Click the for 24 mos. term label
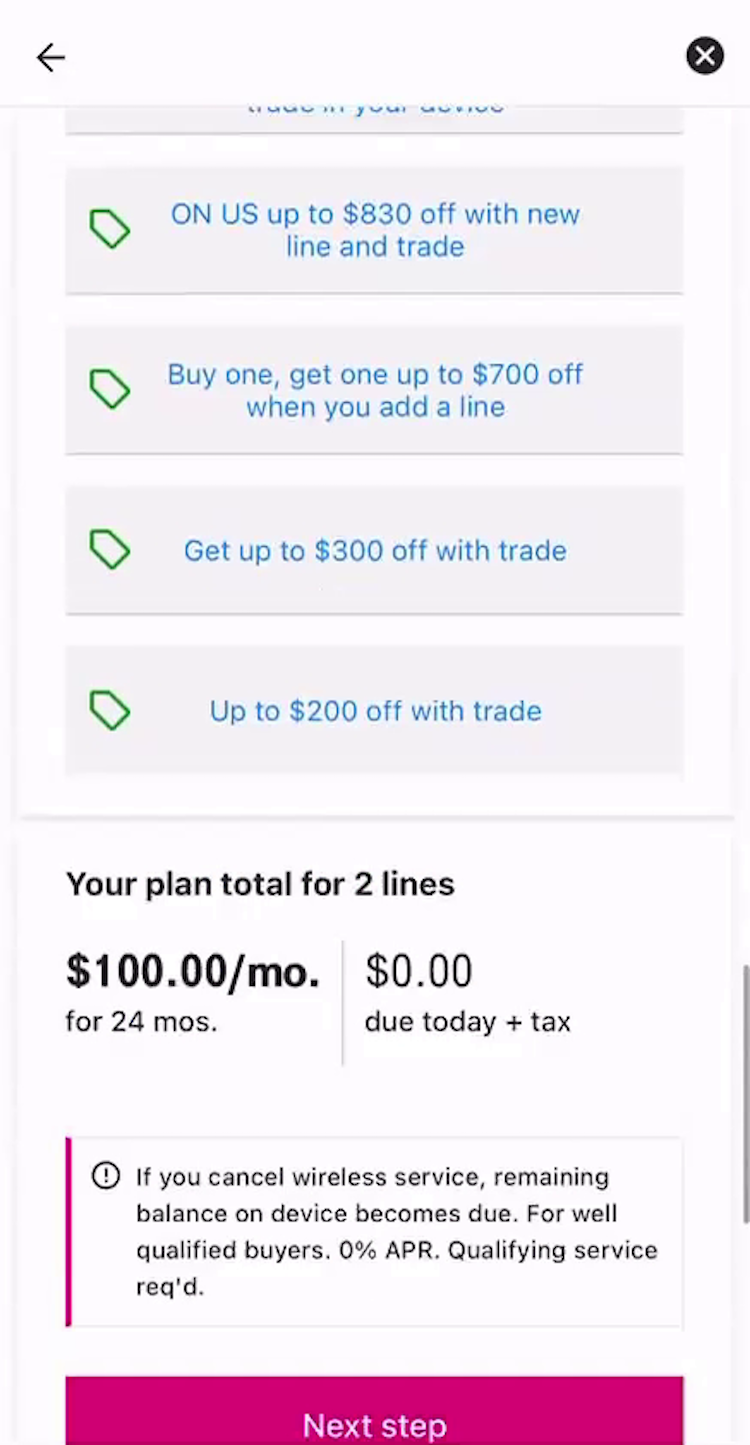This screenshot has width=750, height=1445. pyautogui.click(x=141, y=1022)
